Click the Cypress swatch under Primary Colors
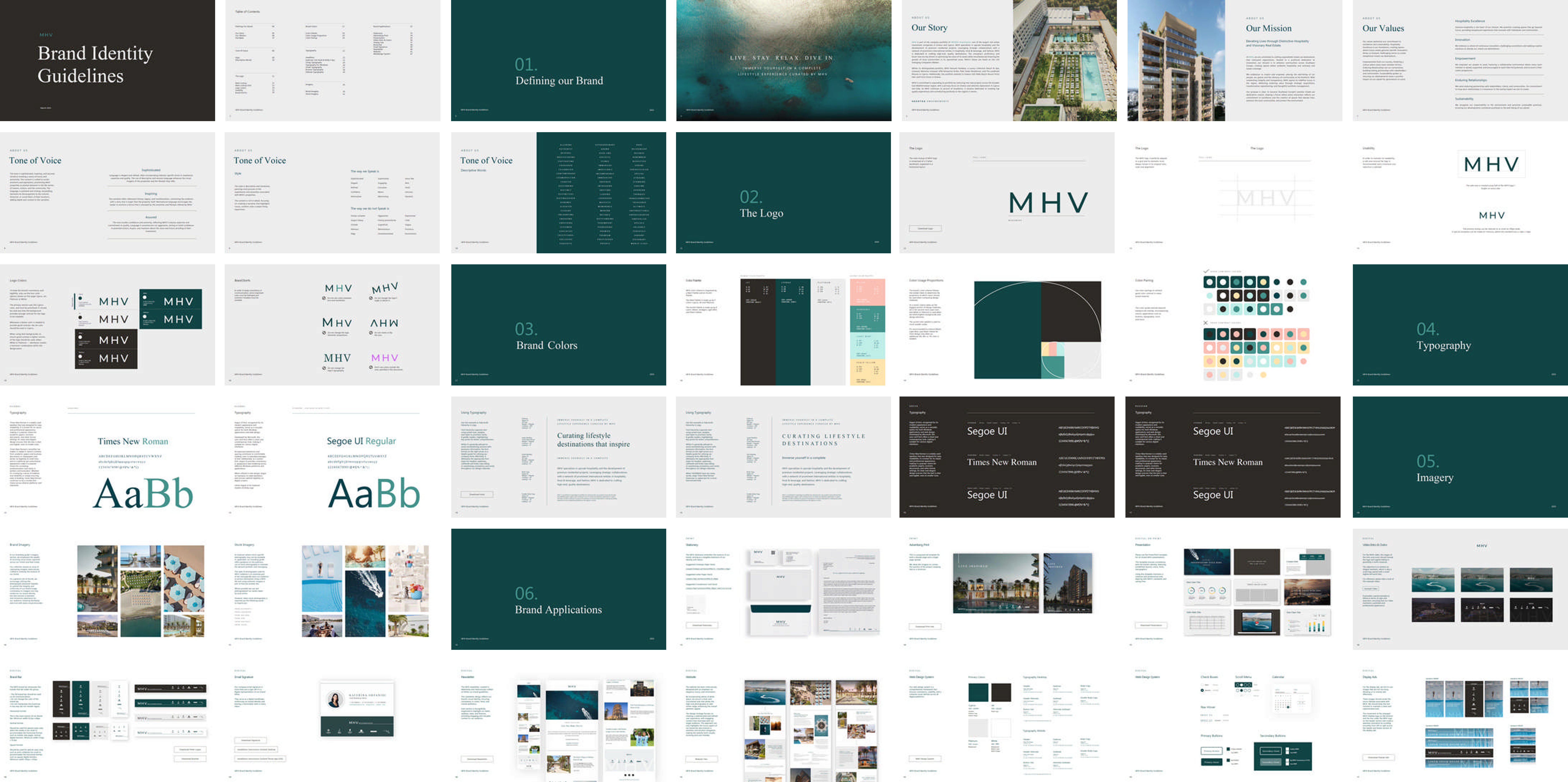 click(978, 693)
